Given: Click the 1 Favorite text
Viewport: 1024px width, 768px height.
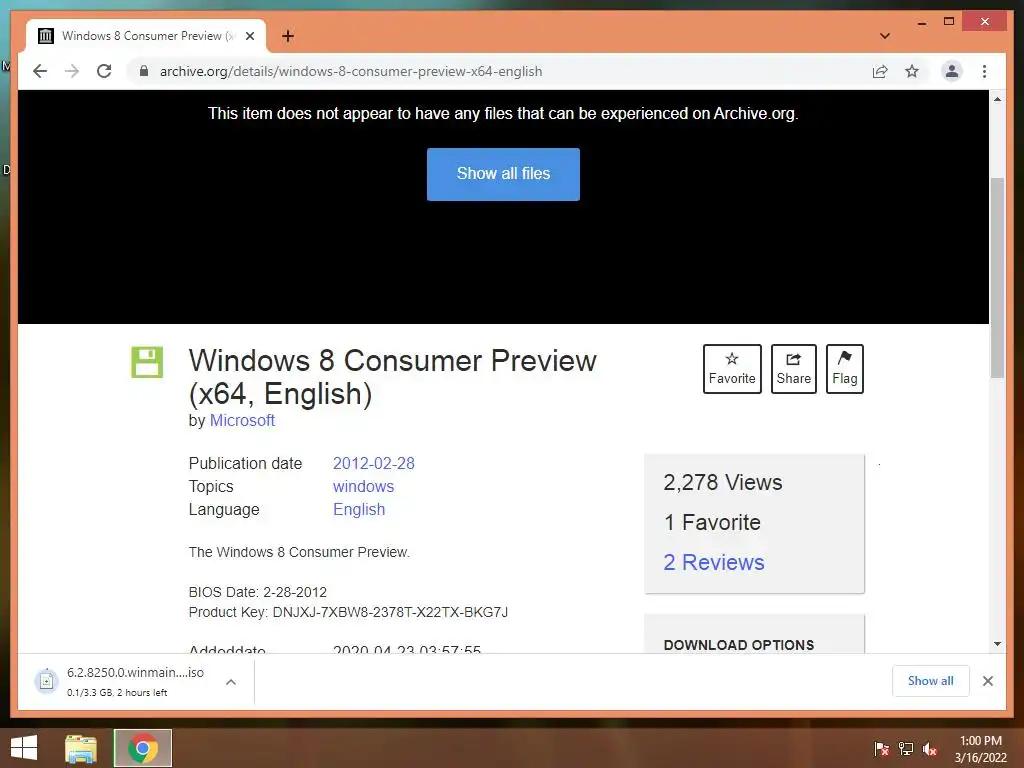Looking at the screenshot, I should click(x=712, y=522).
